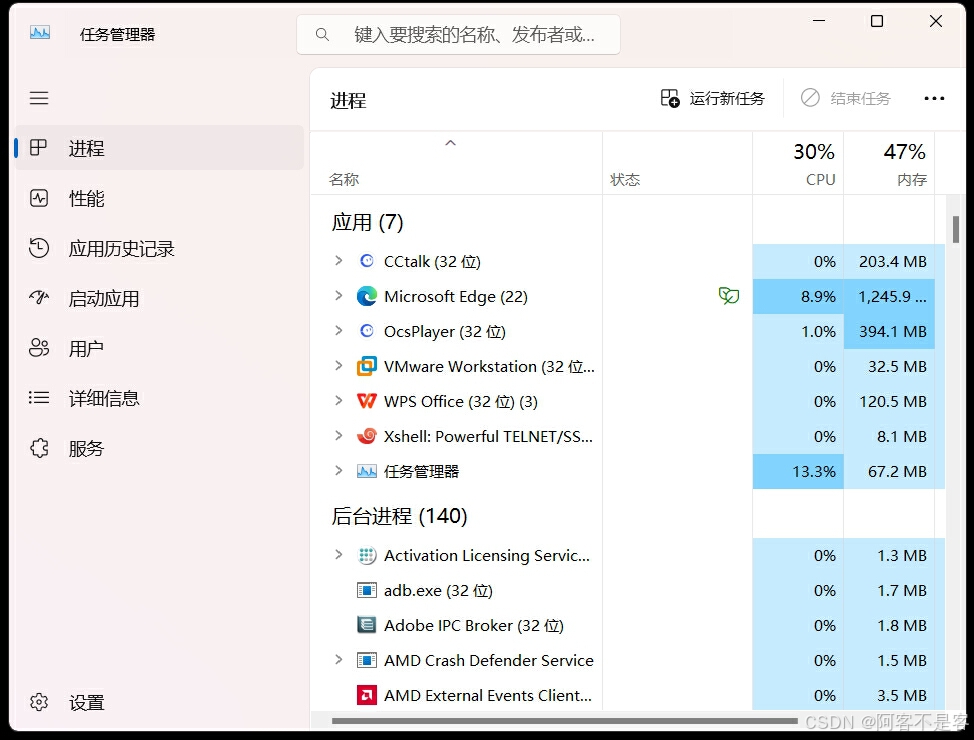Click the Activation Licensing Service icon
974x740 pixels.
coord(366,555)
